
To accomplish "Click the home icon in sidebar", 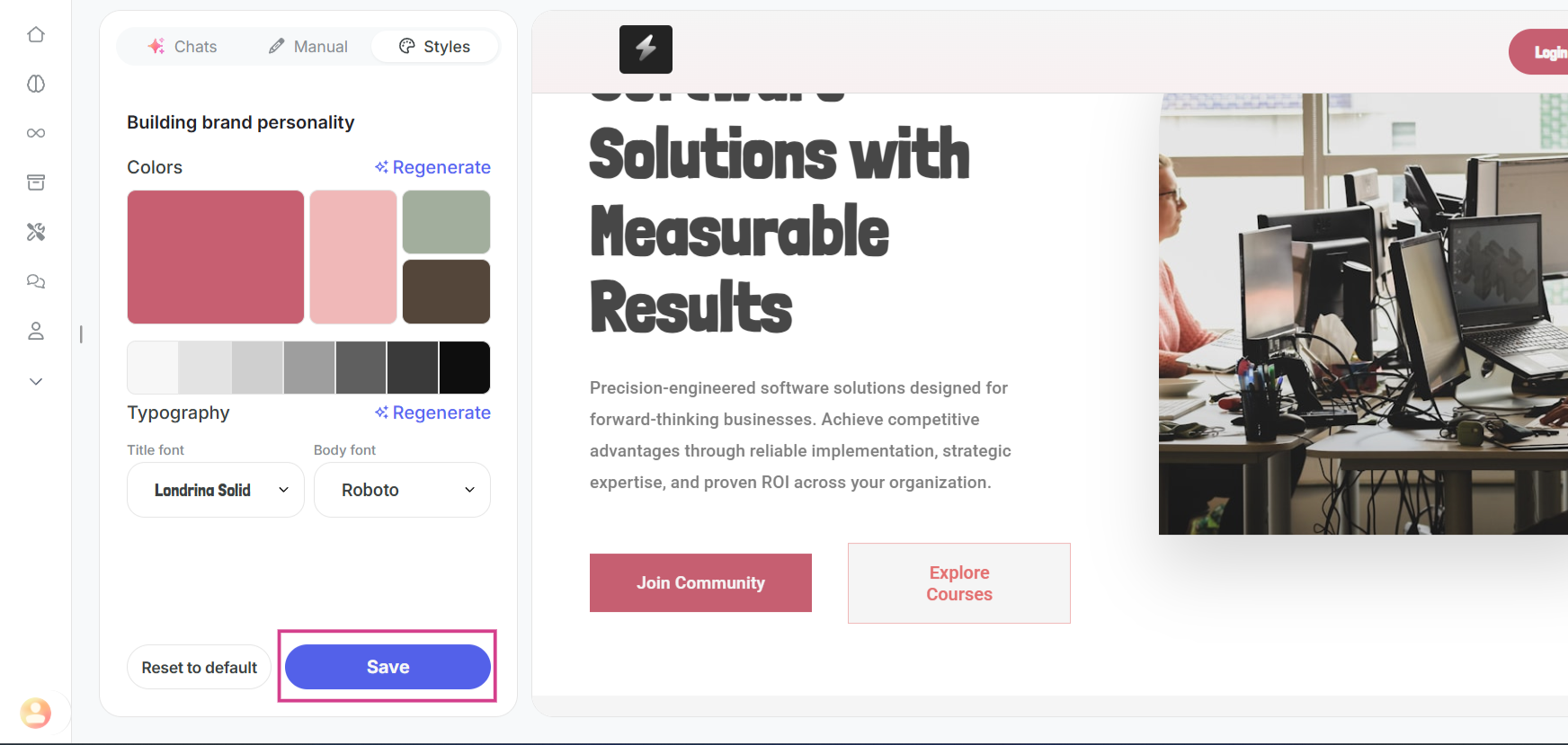I will [36, 35].
